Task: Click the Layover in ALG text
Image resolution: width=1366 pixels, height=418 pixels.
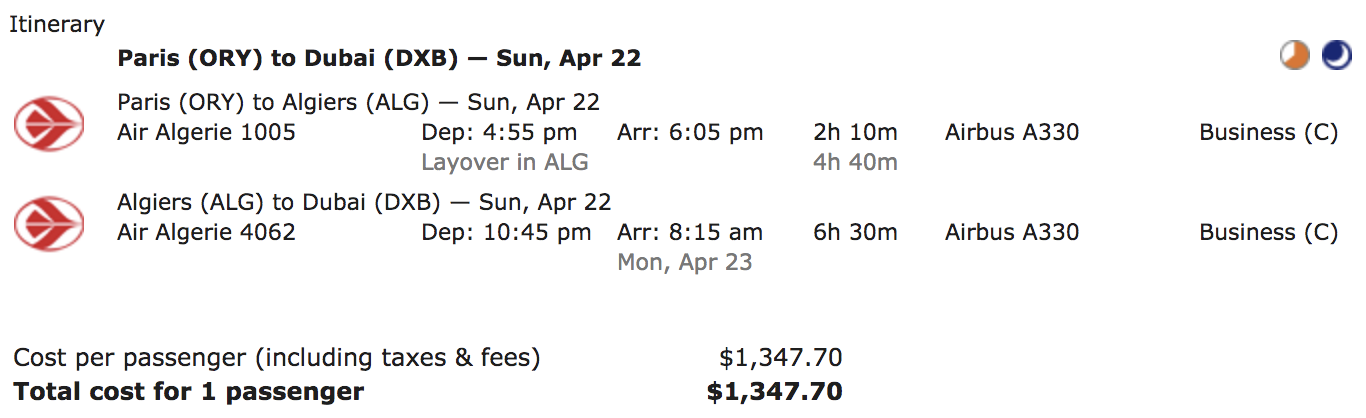Action: point(505,162)
